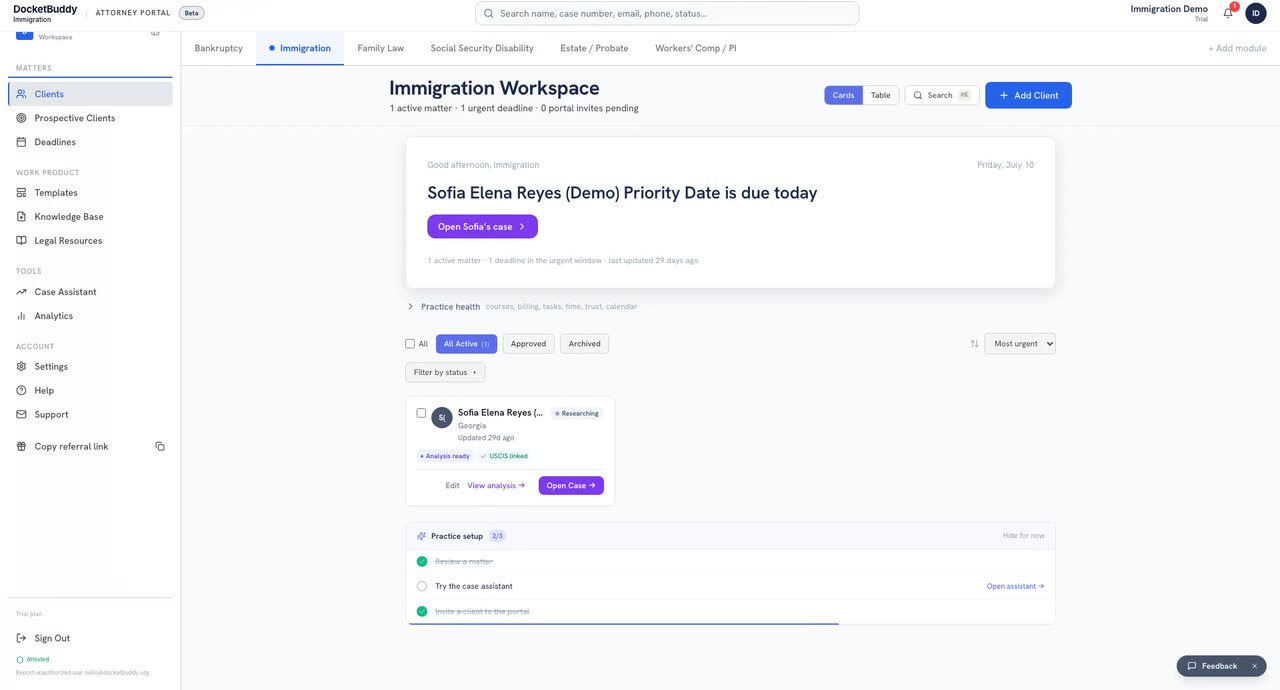The height and width of the screenshot is (690, 1280).
Task: Open the Social Security Disability tab
Action: point(482,48)
